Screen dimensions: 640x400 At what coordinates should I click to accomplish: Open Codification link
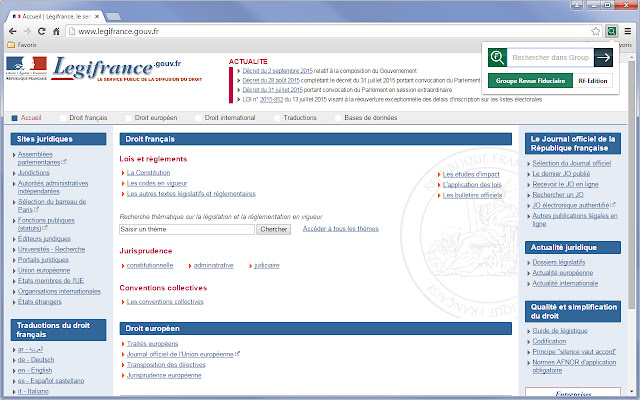[549, 341]
